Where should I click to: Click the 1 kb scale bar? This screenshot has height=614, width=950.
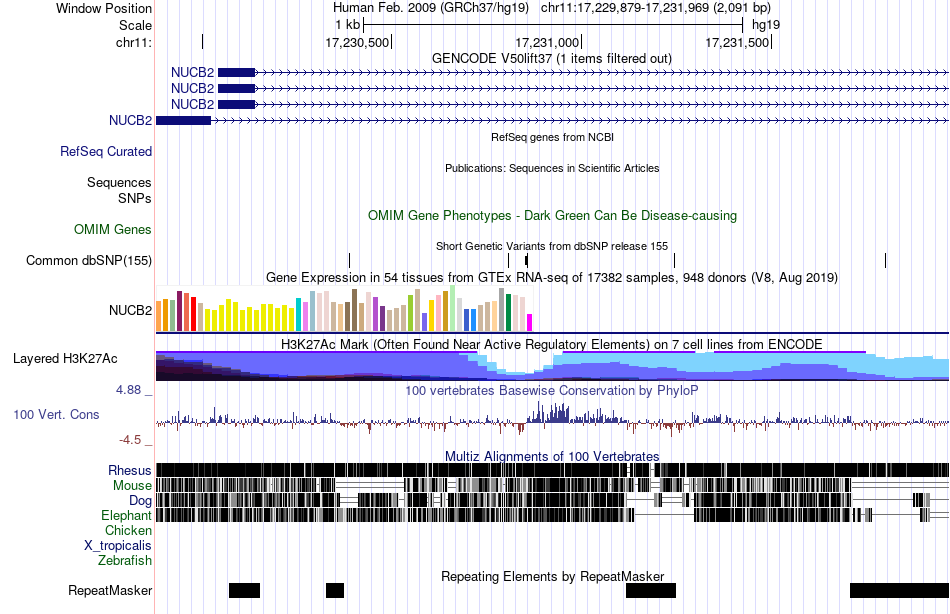click(553, 25)
